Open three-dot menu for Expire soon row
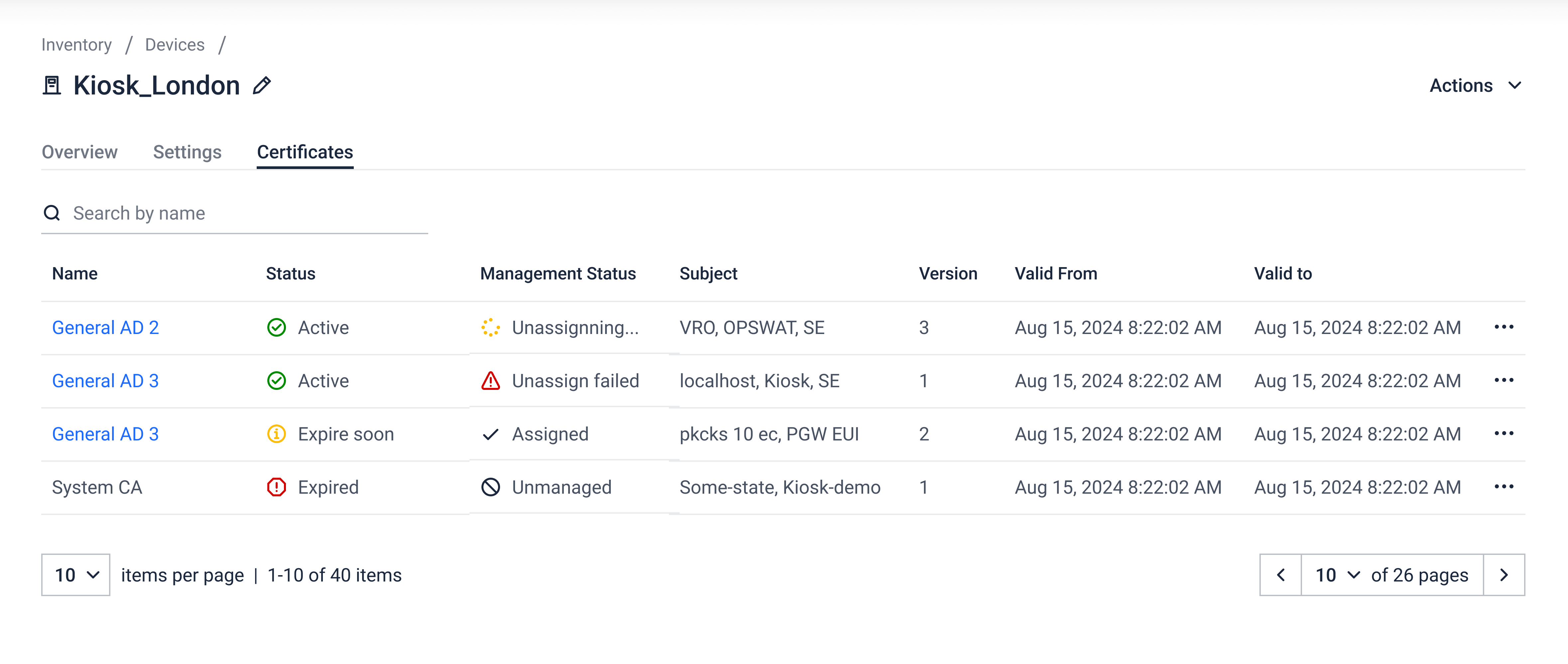The width and height of the screenshot is (1568, 664). 1503,434
